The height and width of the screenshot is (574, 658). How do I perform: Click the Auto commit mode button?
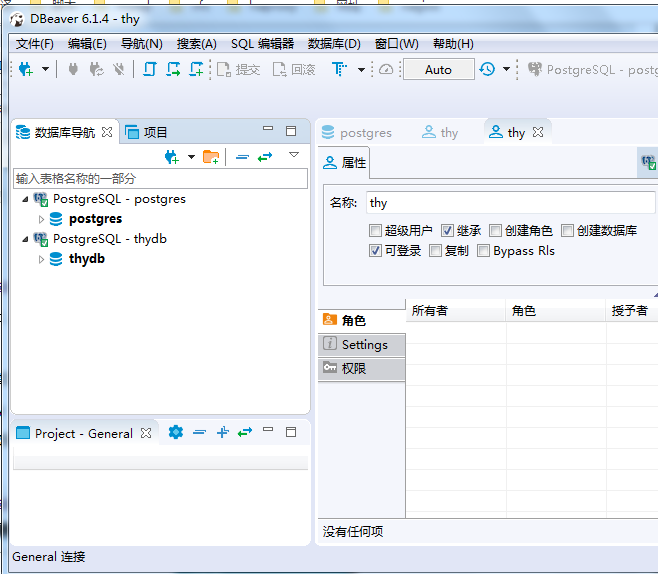(439, 70)
